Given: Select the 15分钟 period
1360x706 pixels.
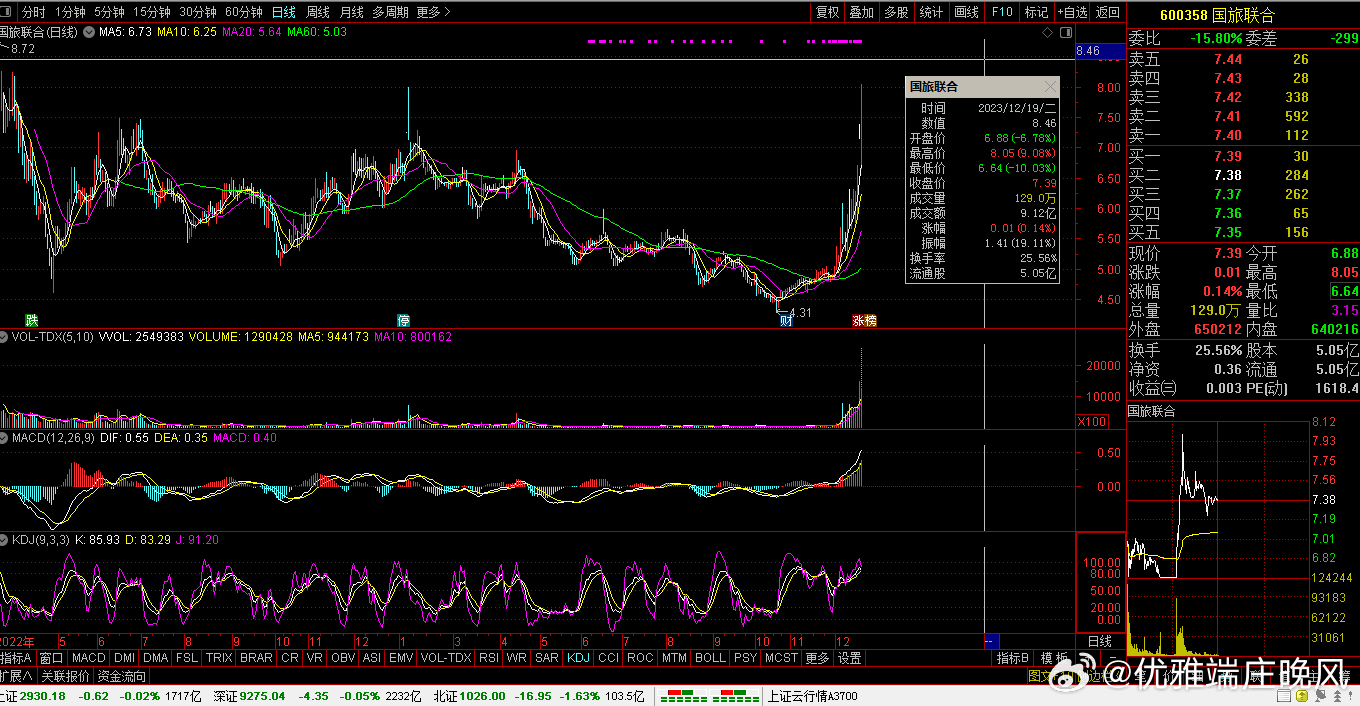Looking at the screenshot, I should (152, 12).
